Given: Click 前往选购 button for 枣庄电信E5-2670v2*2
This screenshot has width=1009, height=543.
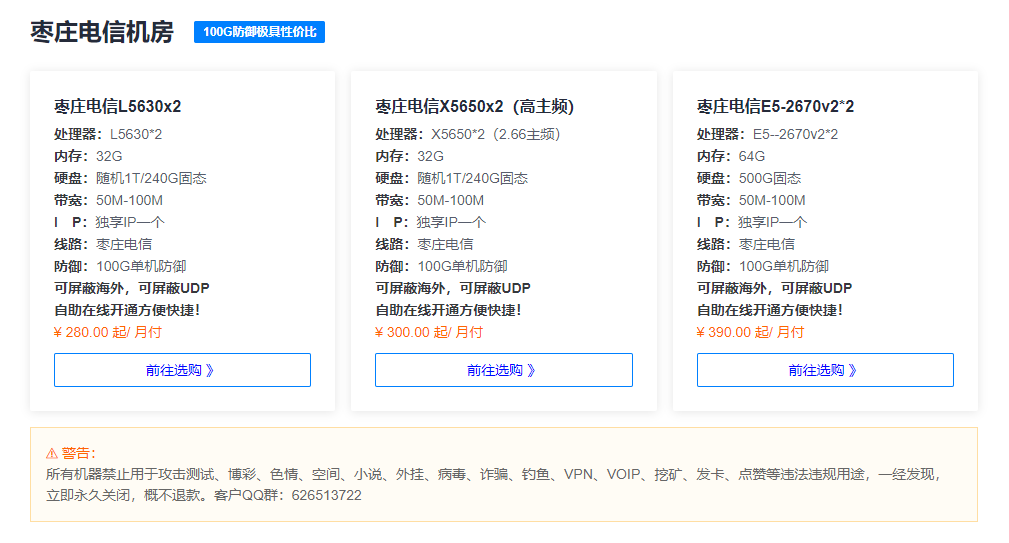Looking at the screenshot, I should pos(825,370).
